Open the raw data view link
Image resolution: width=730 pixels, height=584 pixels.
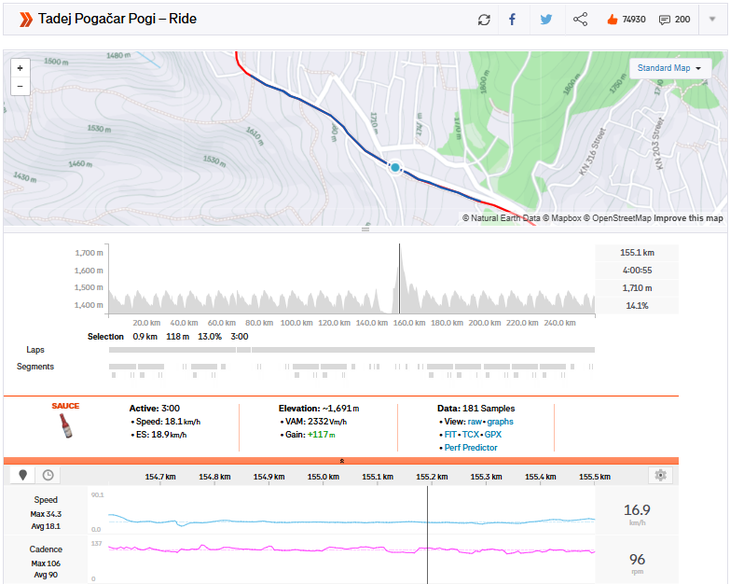(475, 422)
